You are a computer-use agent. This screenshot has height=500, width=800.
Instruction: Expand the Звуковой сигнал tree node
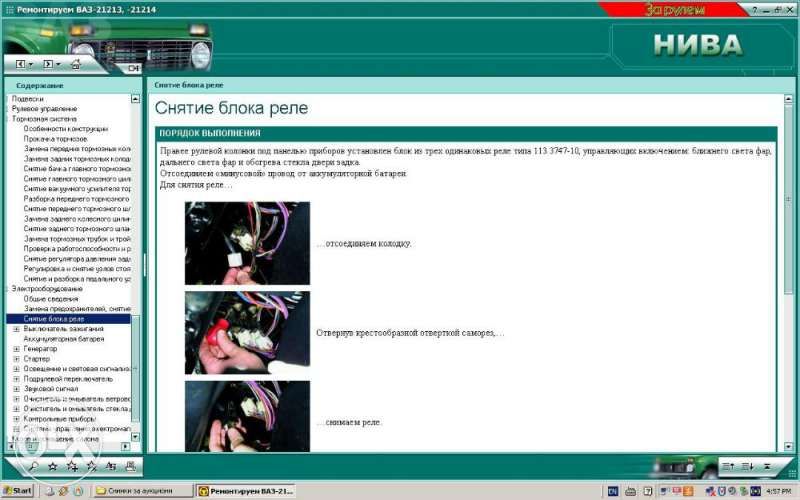coord(16,389)
